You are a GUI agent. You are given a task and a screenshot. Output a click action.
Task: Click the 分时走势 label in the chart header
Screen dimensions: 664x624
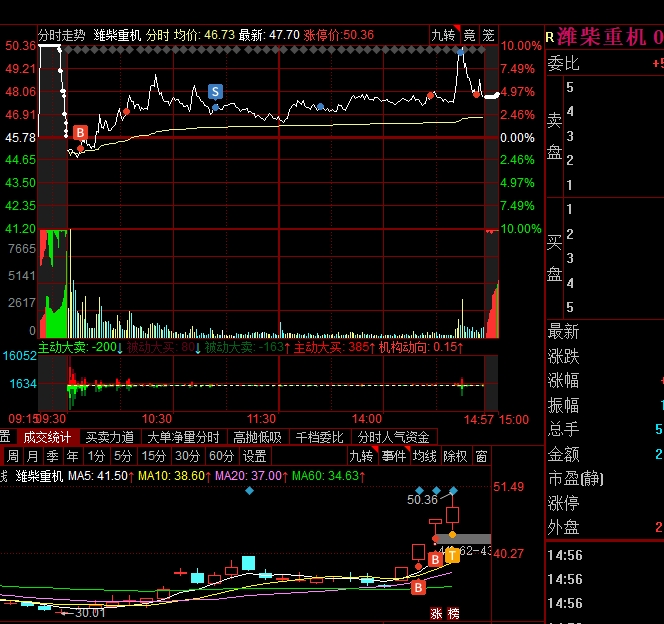(62, 35)
